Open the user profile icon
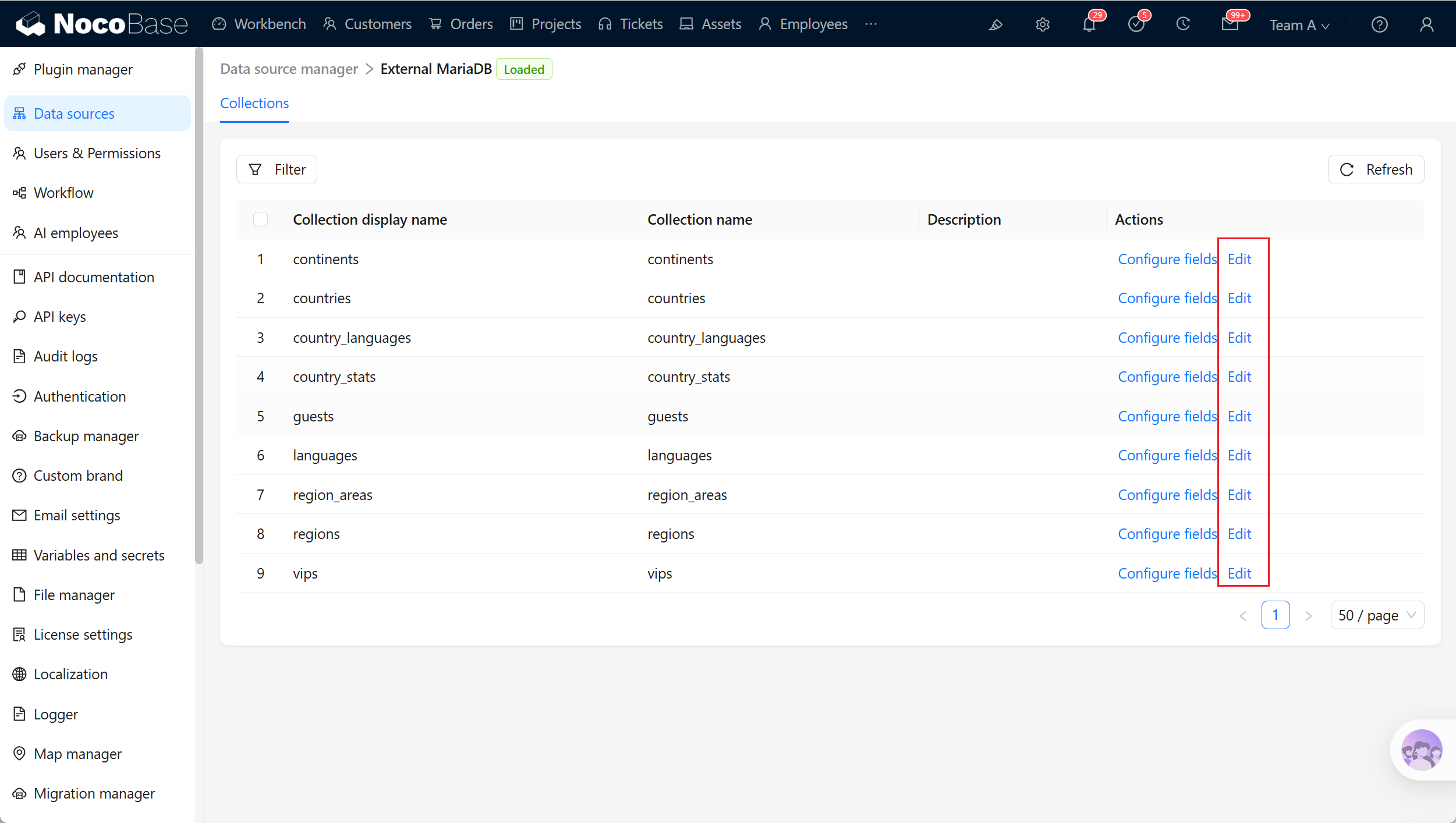The width and height of the screenshot is (1456, 823). 1427,24
